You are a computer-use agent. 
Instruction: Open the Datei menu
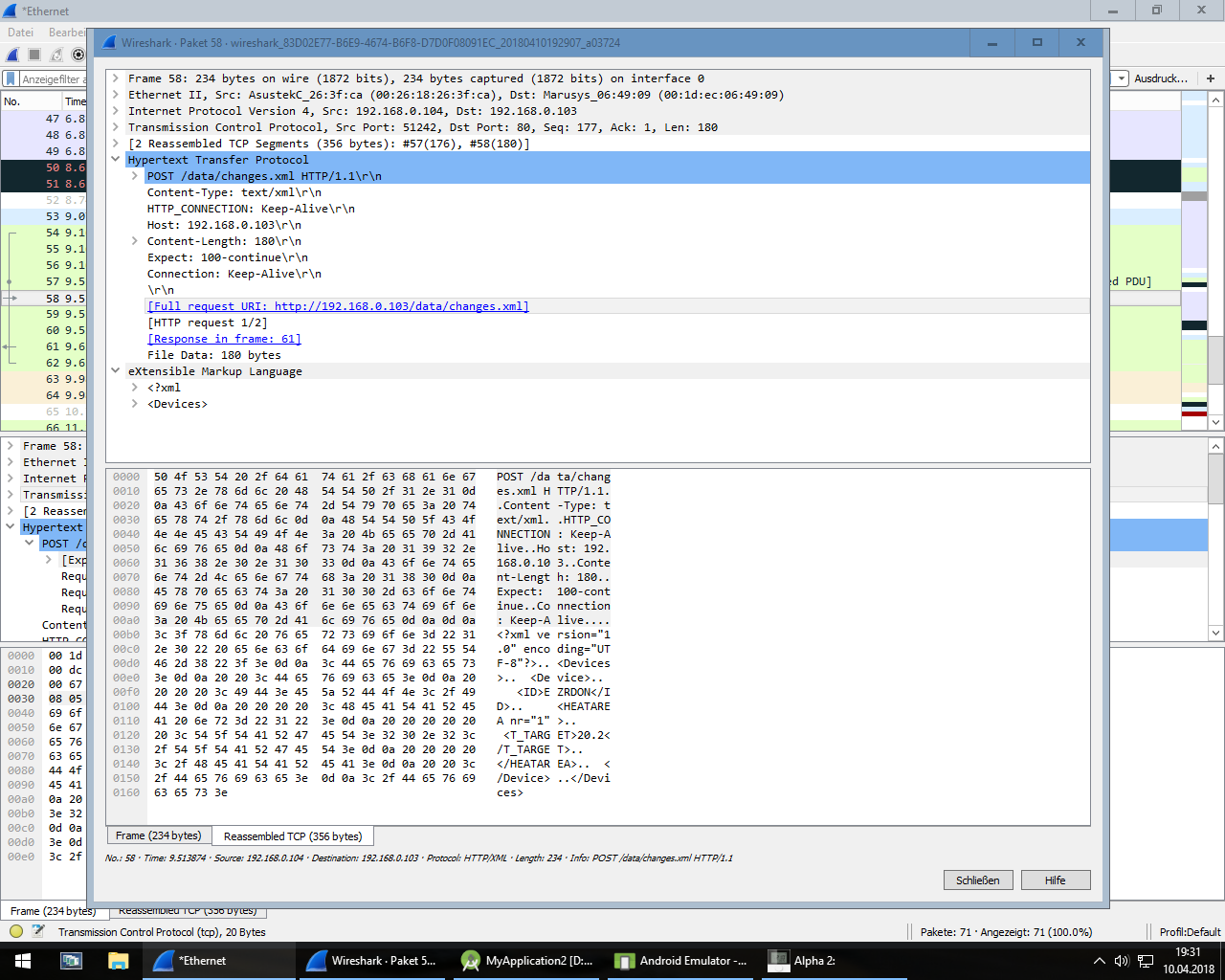click(20, 33)
